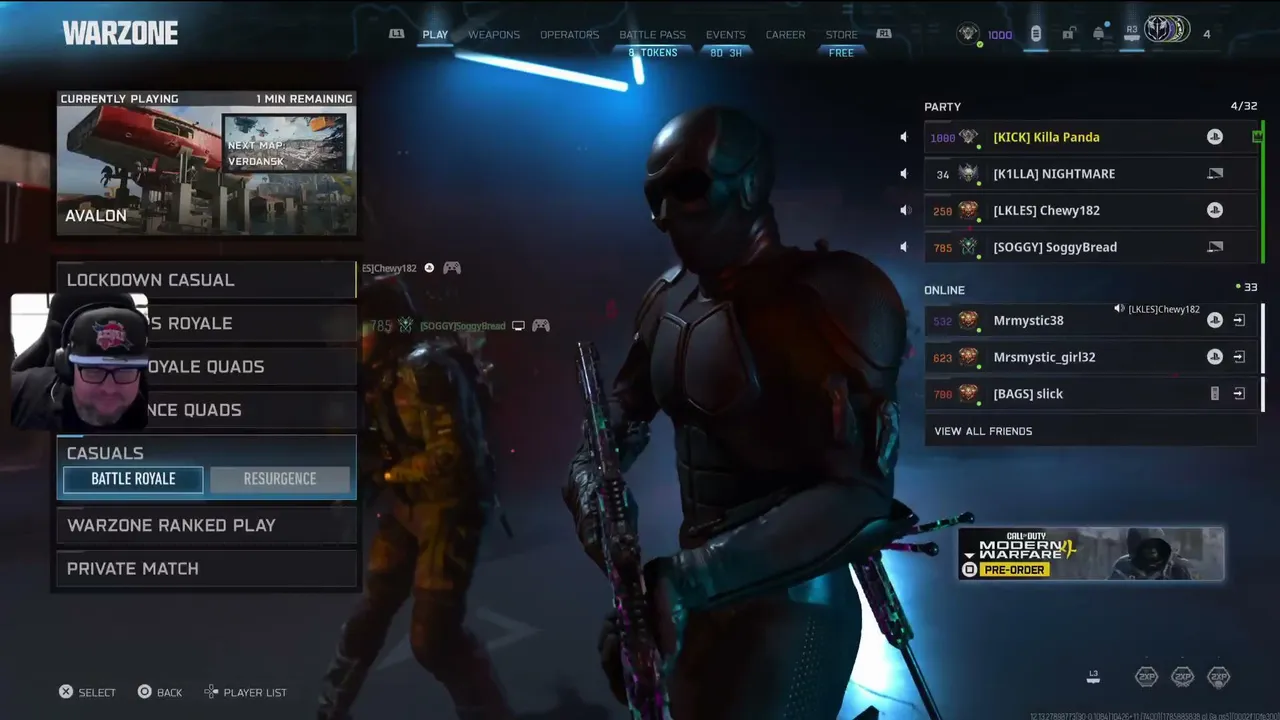Open the [KICK] Killa Panda party row
This screenshot has width=1280, height=720.
(x=1090, y=137)
